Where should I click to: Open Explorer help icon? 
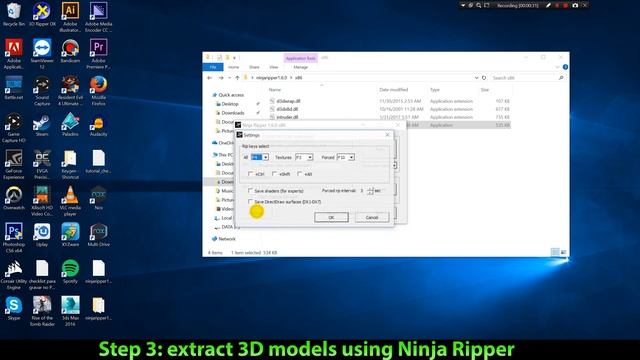565,67
